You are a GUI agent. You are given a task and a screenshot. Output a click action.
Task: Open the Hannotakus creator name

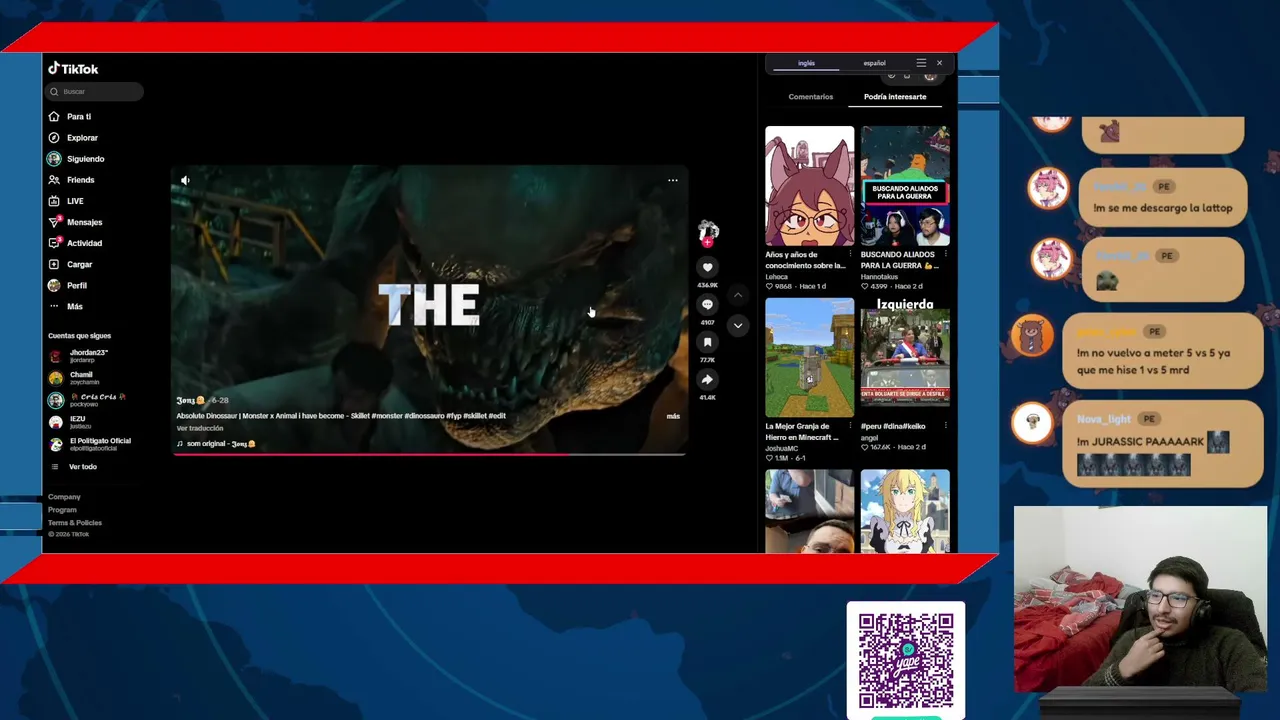[x=879, y=277]
